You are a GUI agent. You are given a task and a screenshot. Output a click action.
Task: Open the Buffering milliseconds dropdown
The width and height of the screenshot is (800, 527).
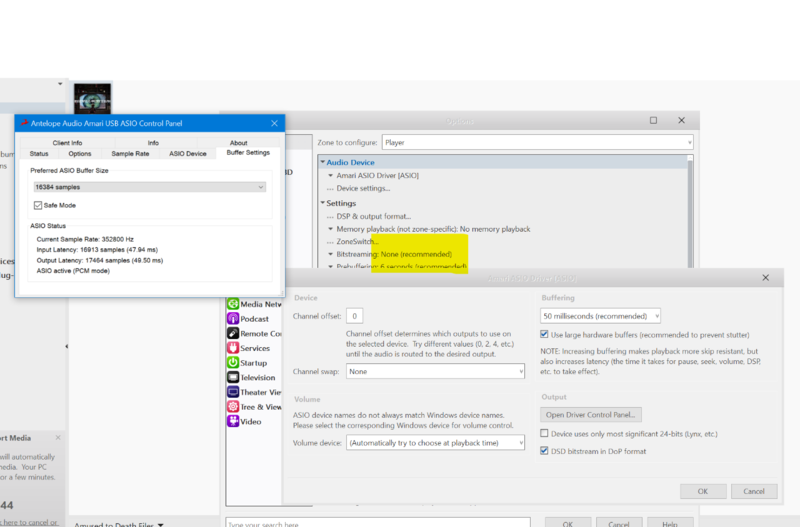click(601, 316)
